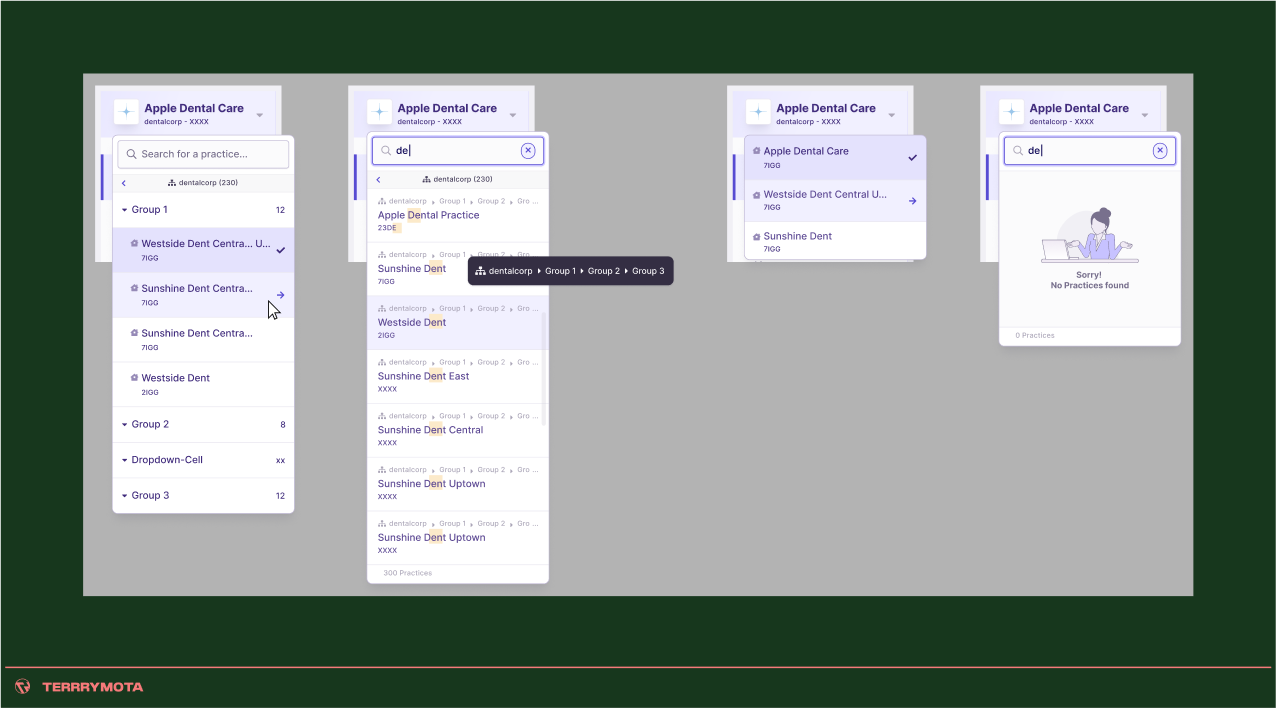Click dentalcorp in the Apple Dental Practice breadcrumb
The width and height of the screenshot is (1276, 708).
pyautogui.click(x=409, y=200)
